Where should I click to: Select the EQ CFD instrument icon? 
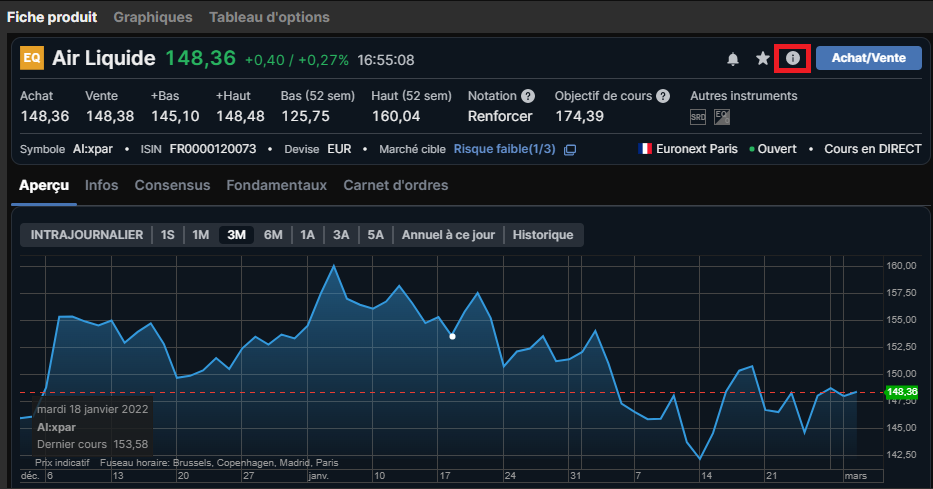point(722,117)
